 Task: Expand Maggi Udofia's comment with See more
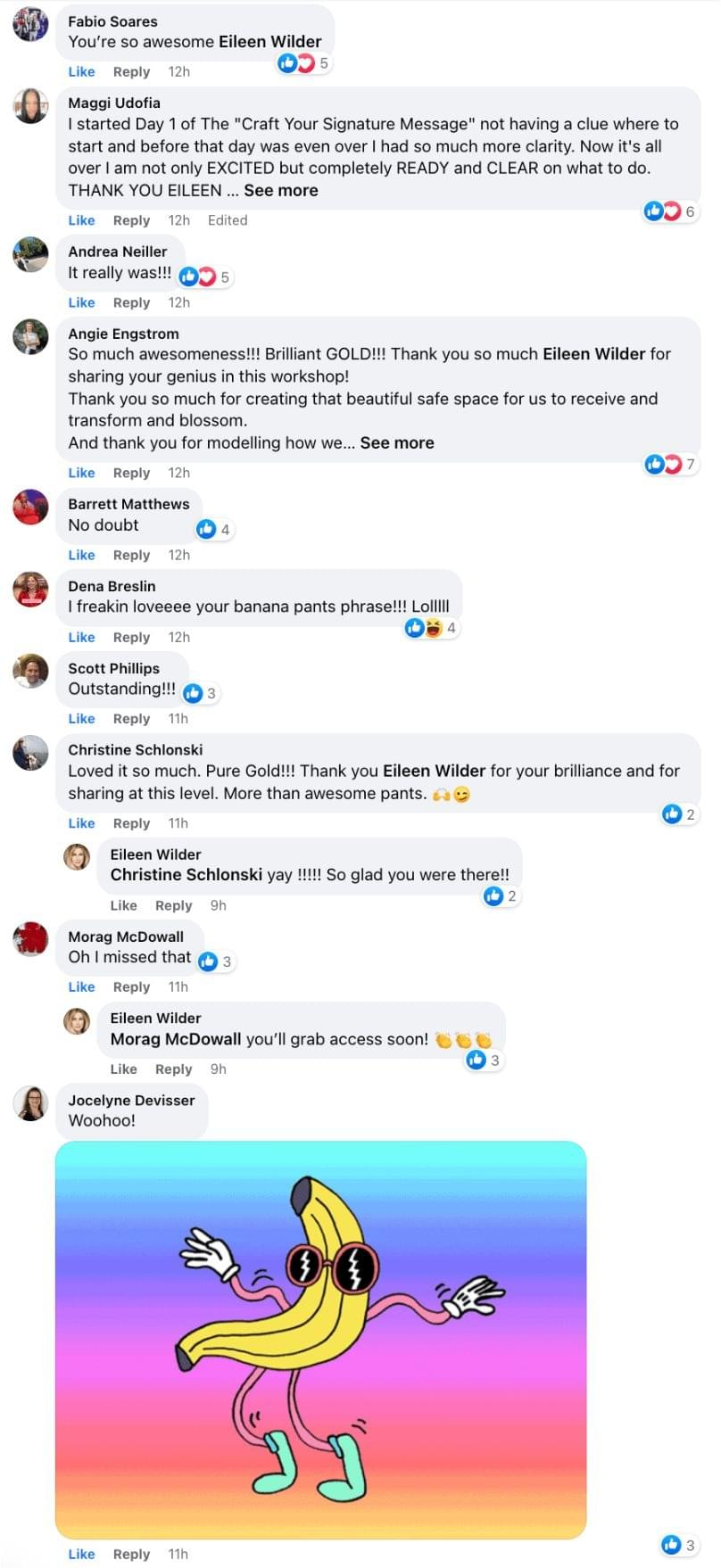pos(281,190)
